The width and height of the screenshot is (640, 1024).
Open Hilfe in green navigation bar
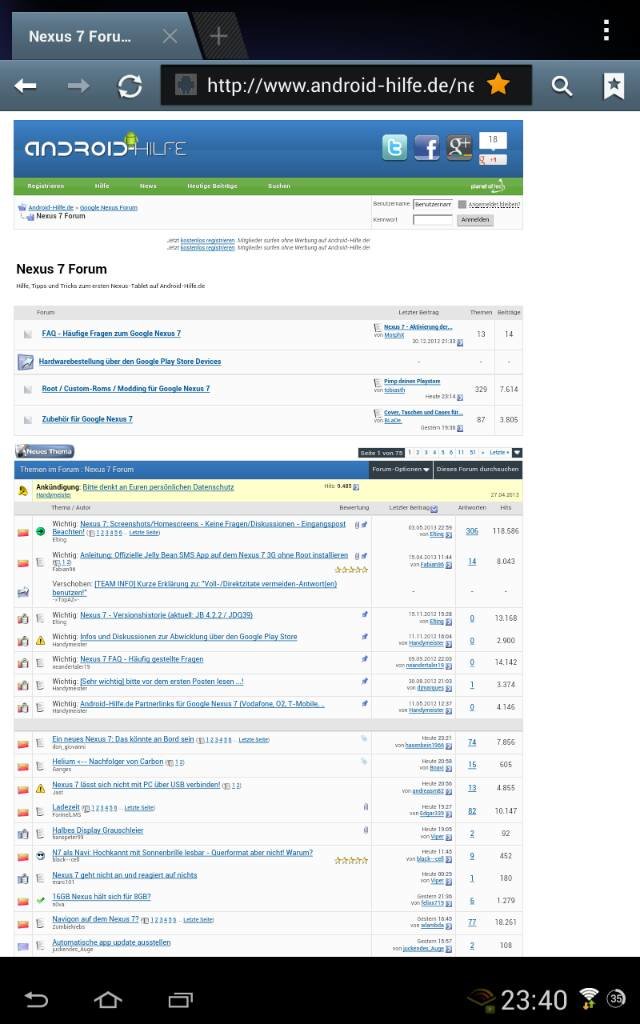102,186
